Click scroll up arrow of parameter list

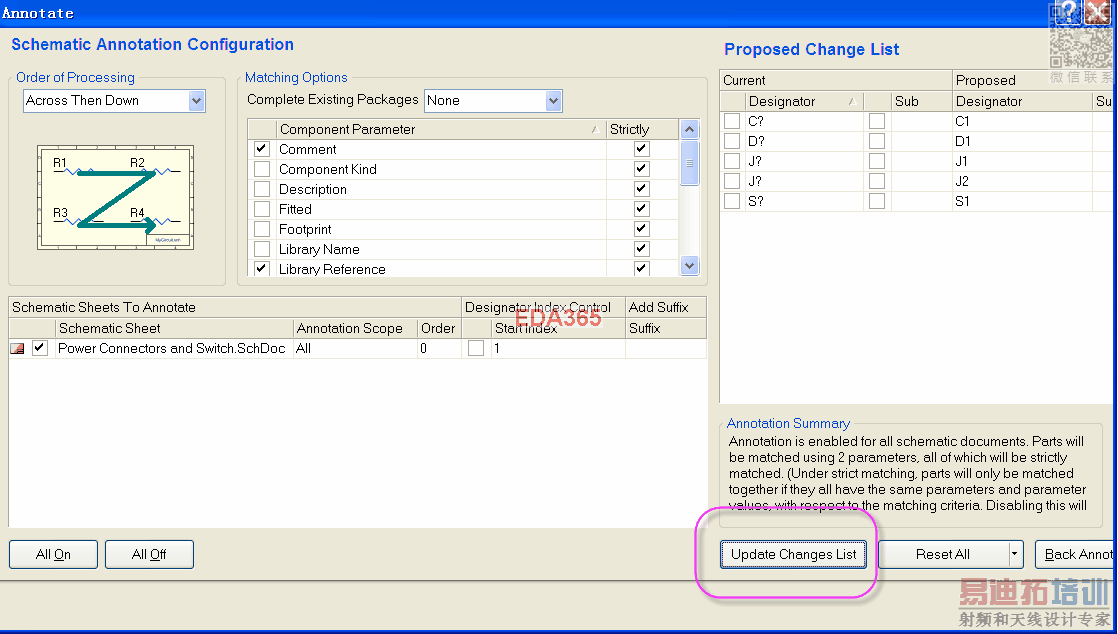pyautogui.click(x=689, y=130)
